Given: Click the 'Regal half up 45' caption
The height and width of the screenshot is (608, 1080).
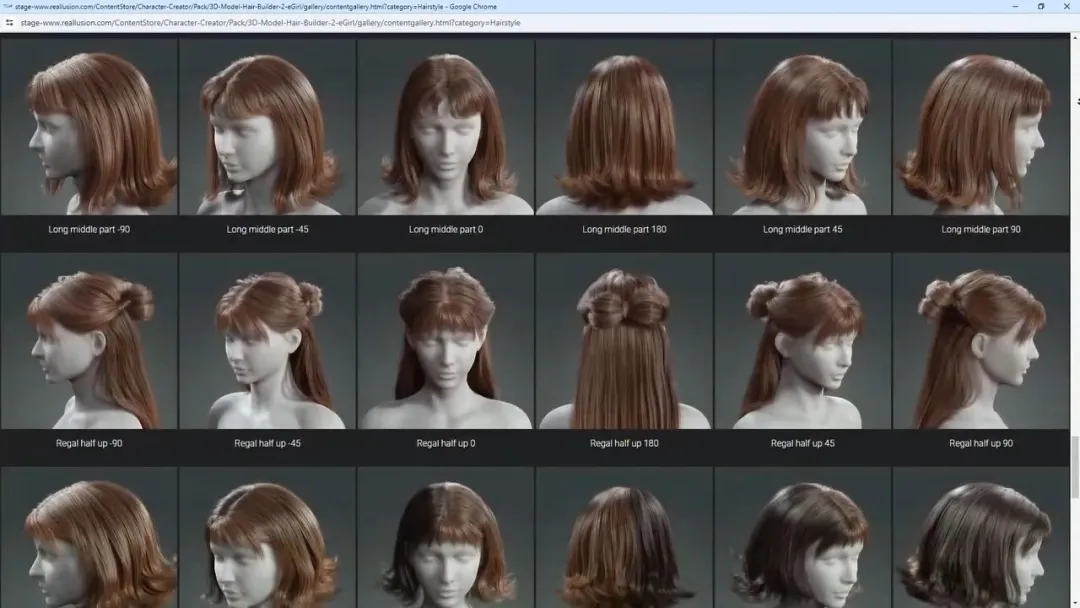Looking at the screenshot, I should tap(802, 443).
